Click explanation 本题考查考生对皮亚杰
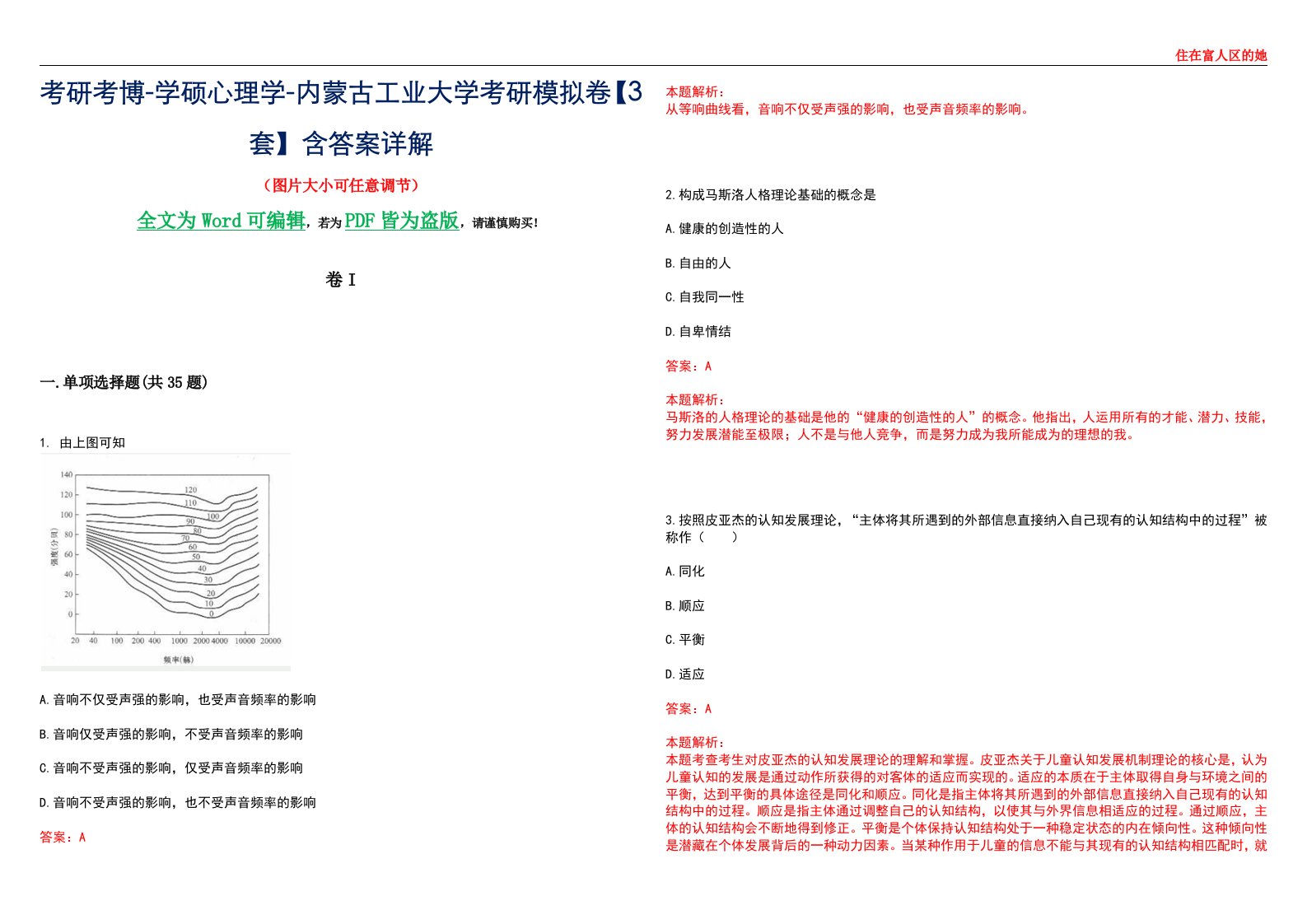This screenshot has width=1307, height=924. click(966, 803)
